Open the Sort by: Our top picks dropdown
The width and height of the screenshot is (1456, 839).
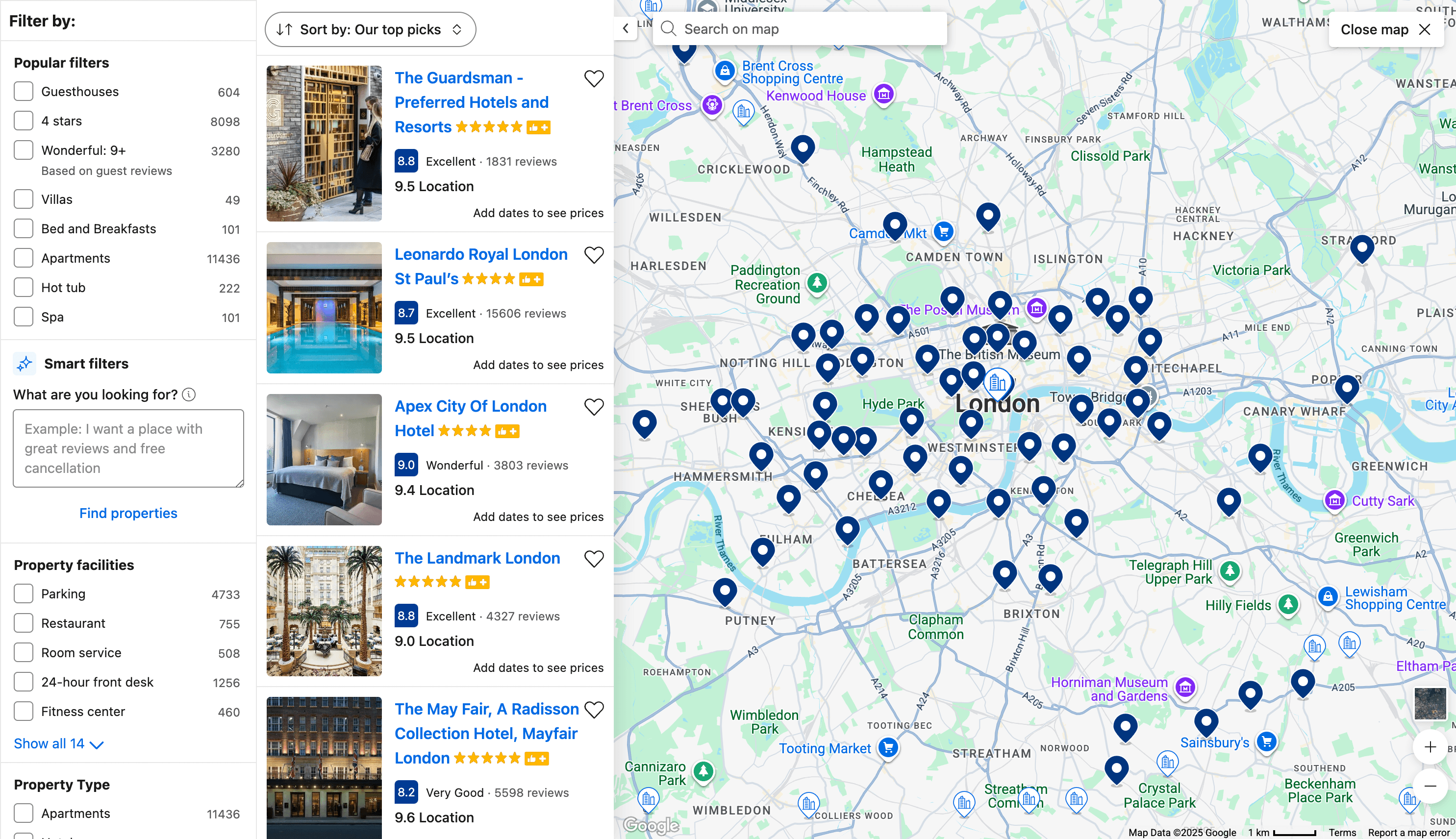pyautogui.click(x=370, y=29)
